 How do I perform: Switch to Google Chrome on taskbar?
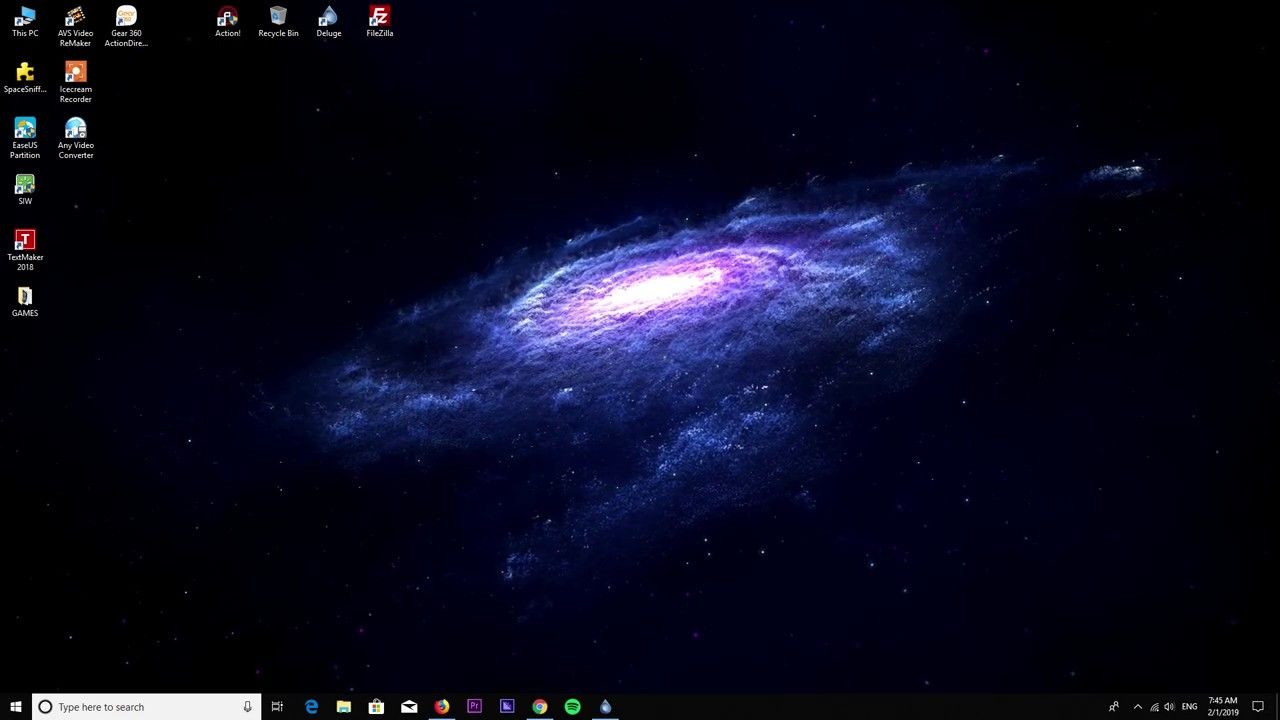coord(540,707)
